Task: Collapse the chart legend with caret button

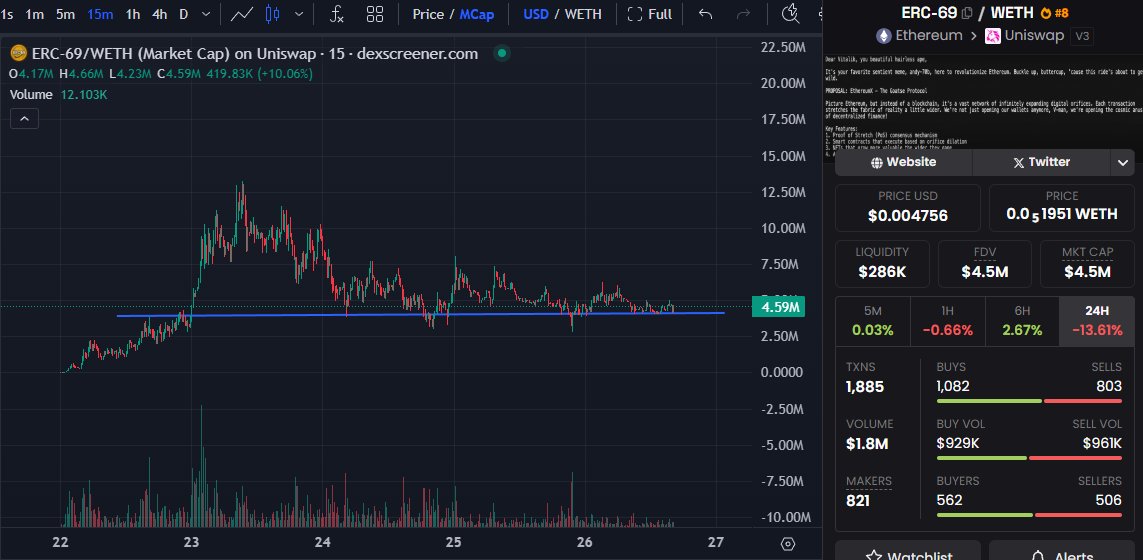Action: [x=24, y=119]
